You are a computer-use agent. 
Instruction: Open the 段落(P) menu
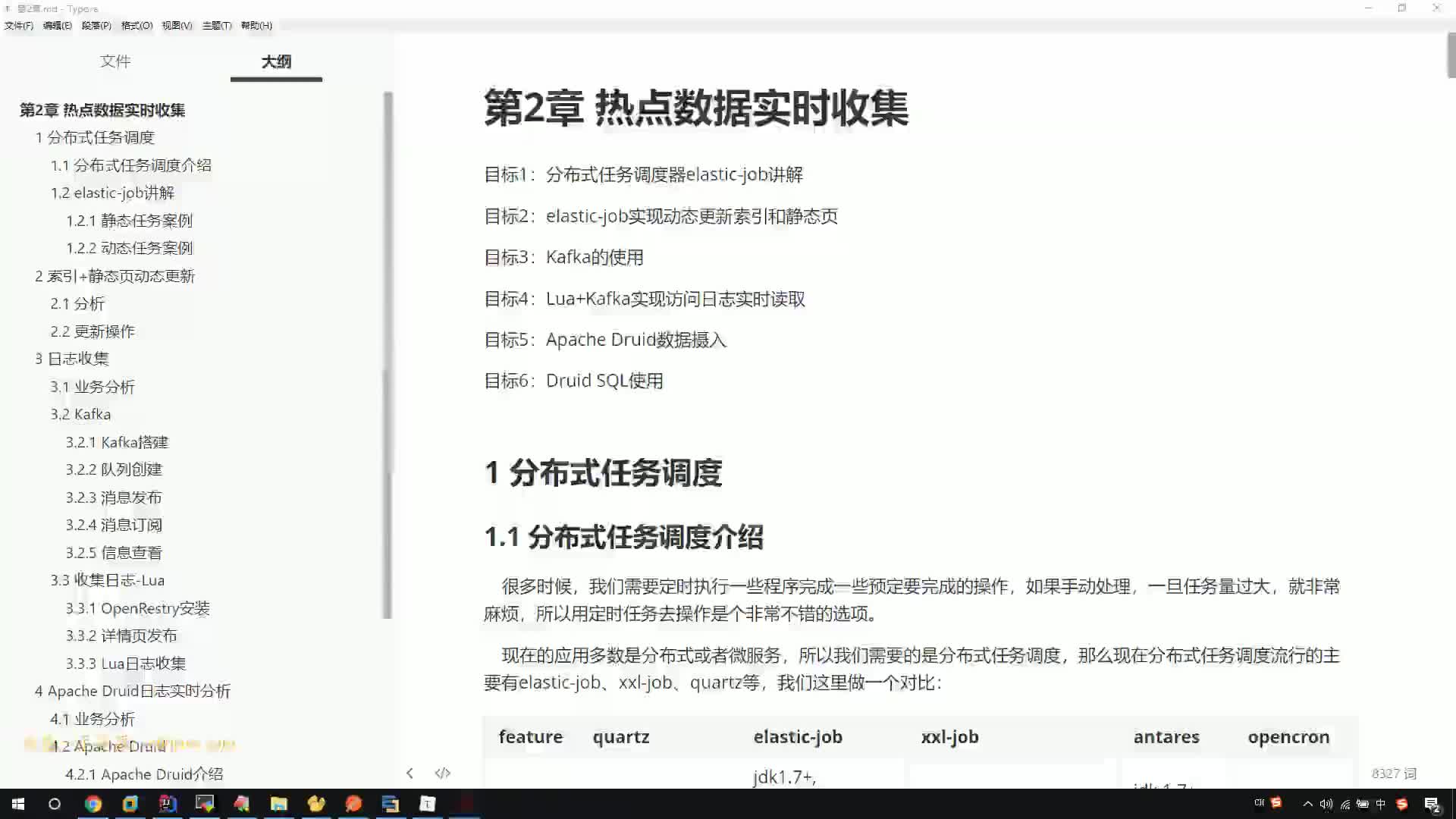coord(96,25)
